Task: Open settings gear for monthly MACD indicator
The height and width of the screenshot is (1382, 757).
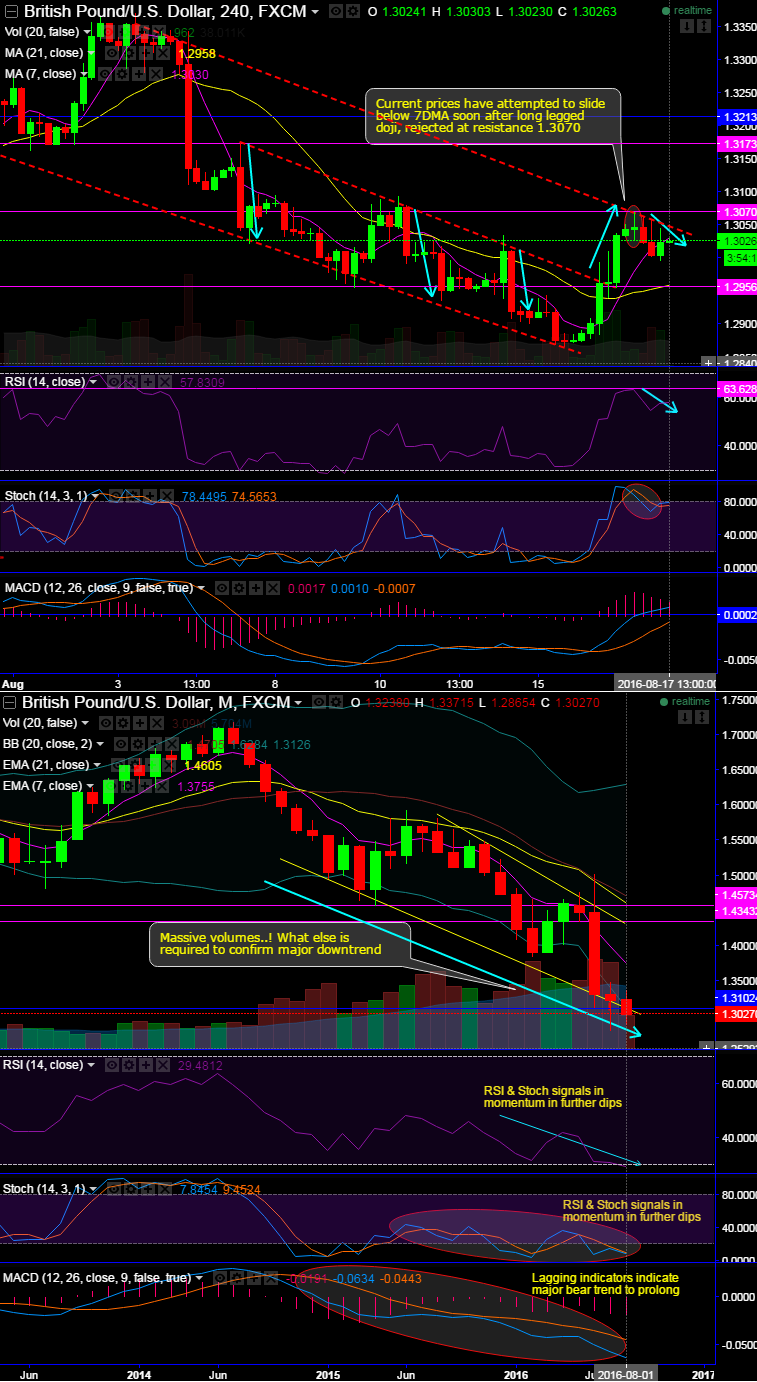Action: pyautogui.click(x=237, y=1278)
